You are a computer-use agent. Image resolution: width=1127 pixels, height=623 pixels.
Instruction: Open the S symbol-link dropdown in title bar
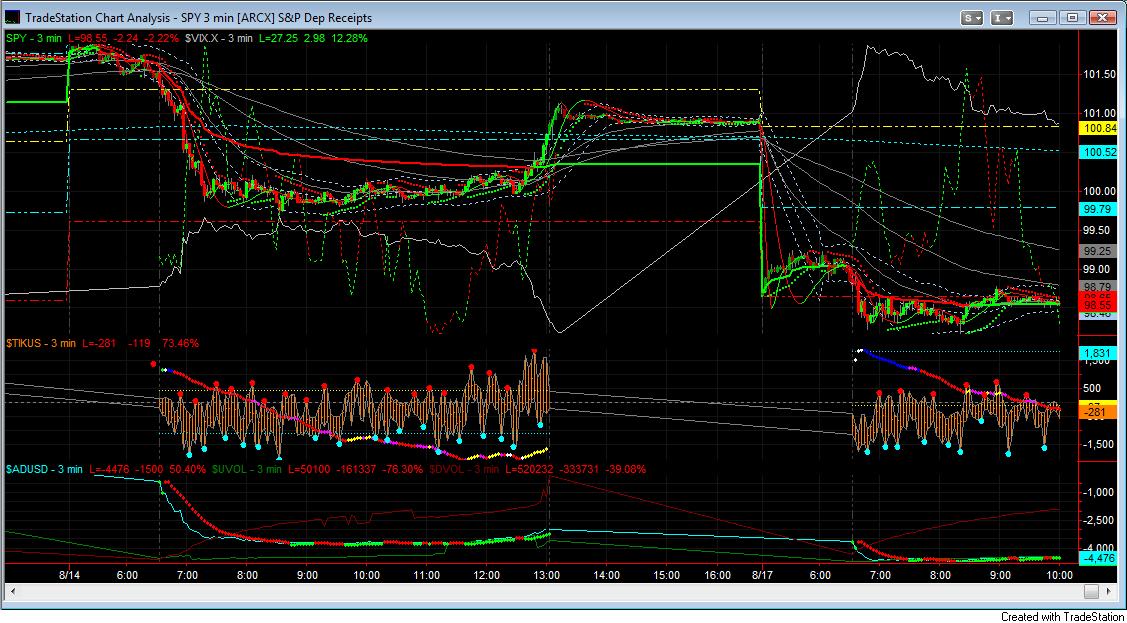click(x=972, y=18)
